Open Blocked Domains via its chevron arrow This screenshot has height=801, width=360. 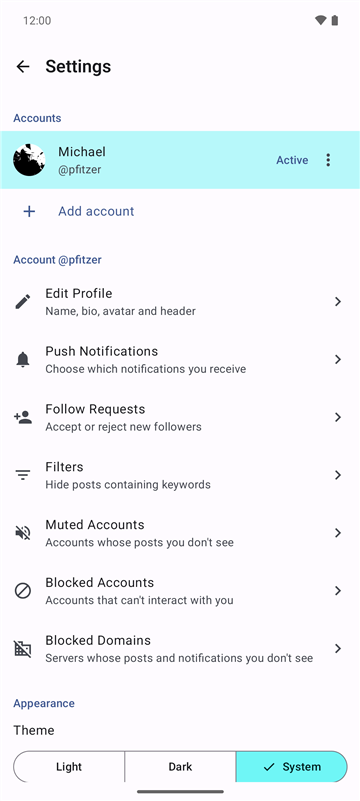click(338, 648)
